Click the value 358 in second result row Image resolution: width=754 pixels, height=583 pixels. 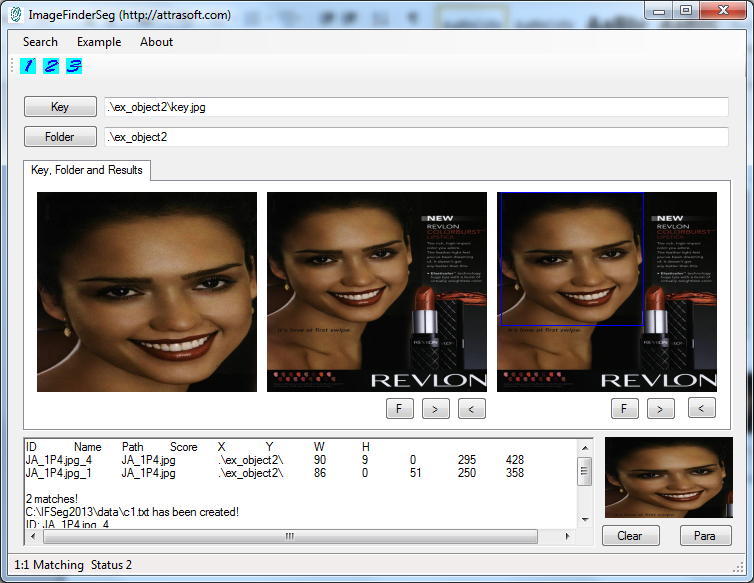point(515,473)
